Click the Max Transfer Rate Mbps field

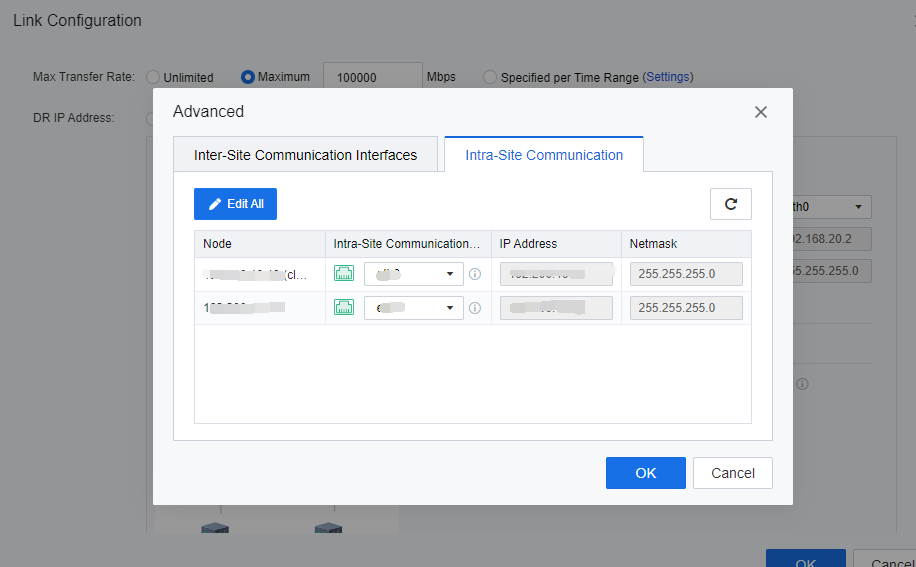(x=372, y=77)
